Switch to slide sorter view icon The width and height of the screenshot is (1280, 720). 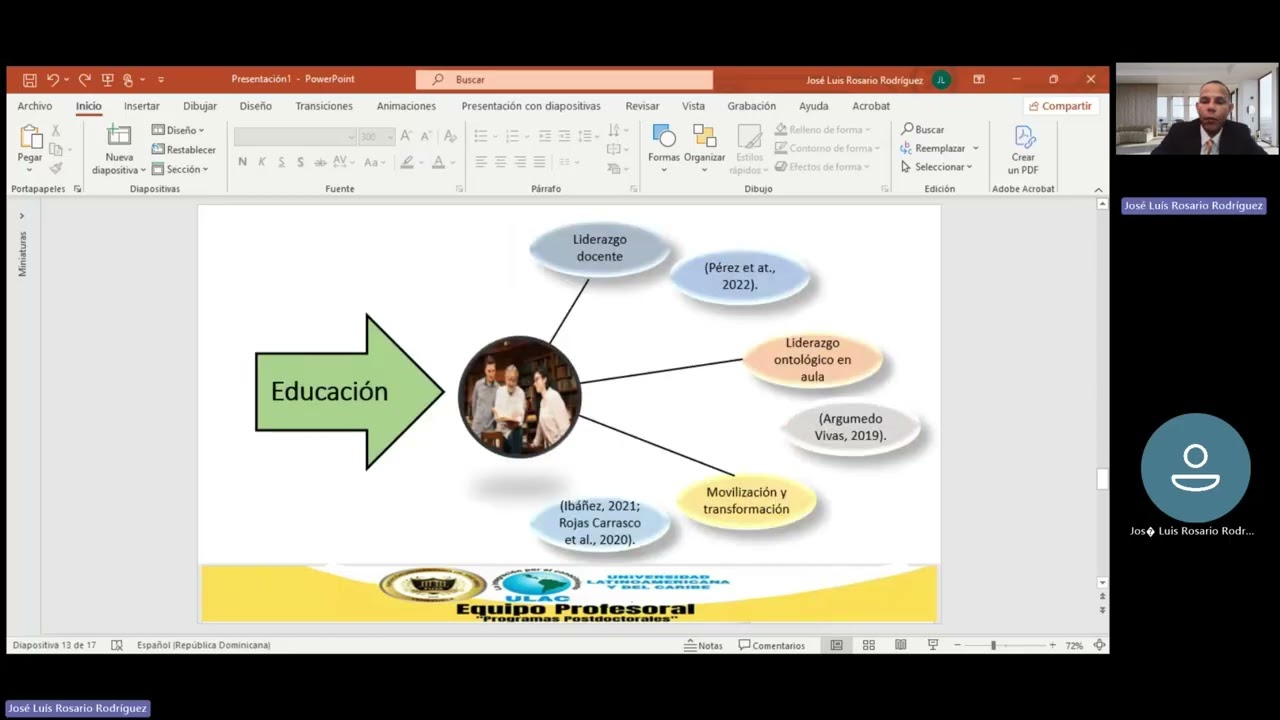click(869, 646)
